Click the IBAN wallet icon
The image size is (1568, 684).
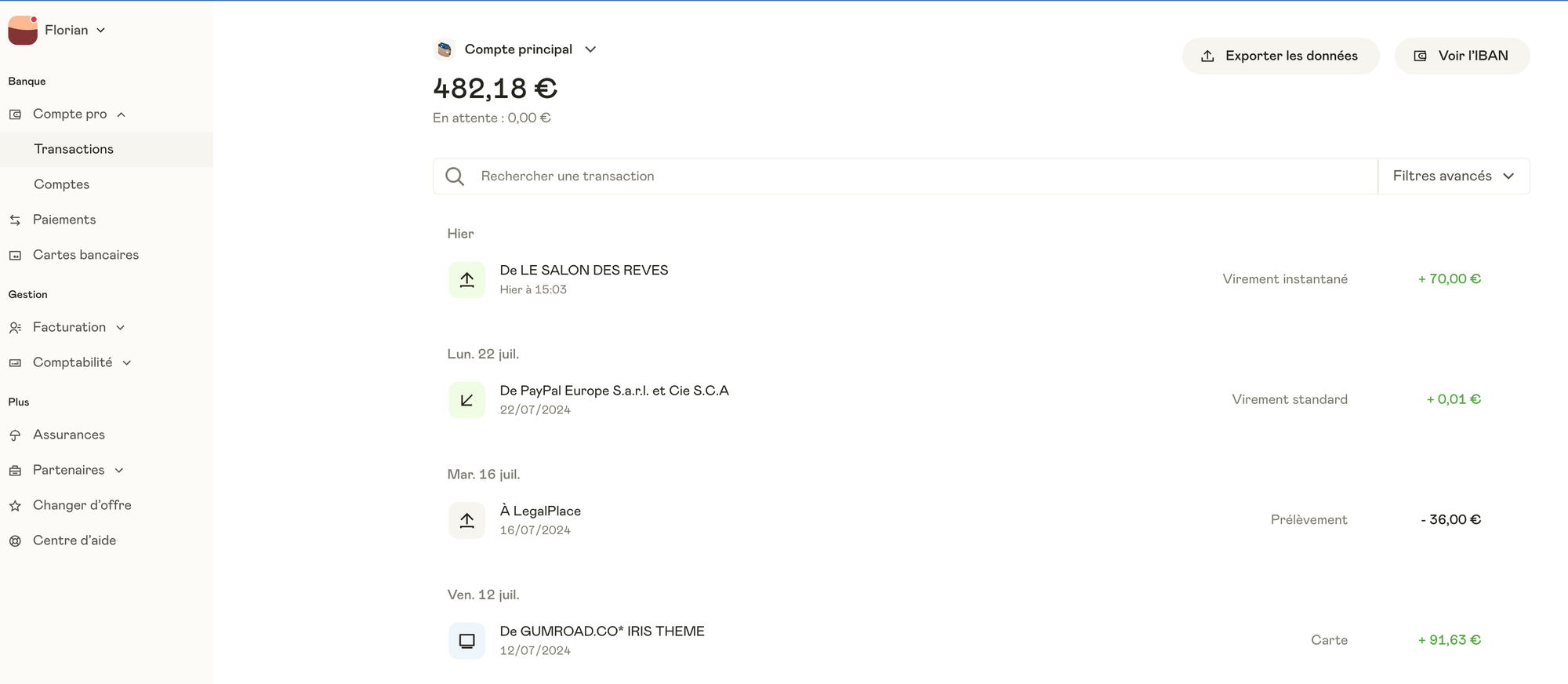pyautogui.click(x=1420, y=56)
